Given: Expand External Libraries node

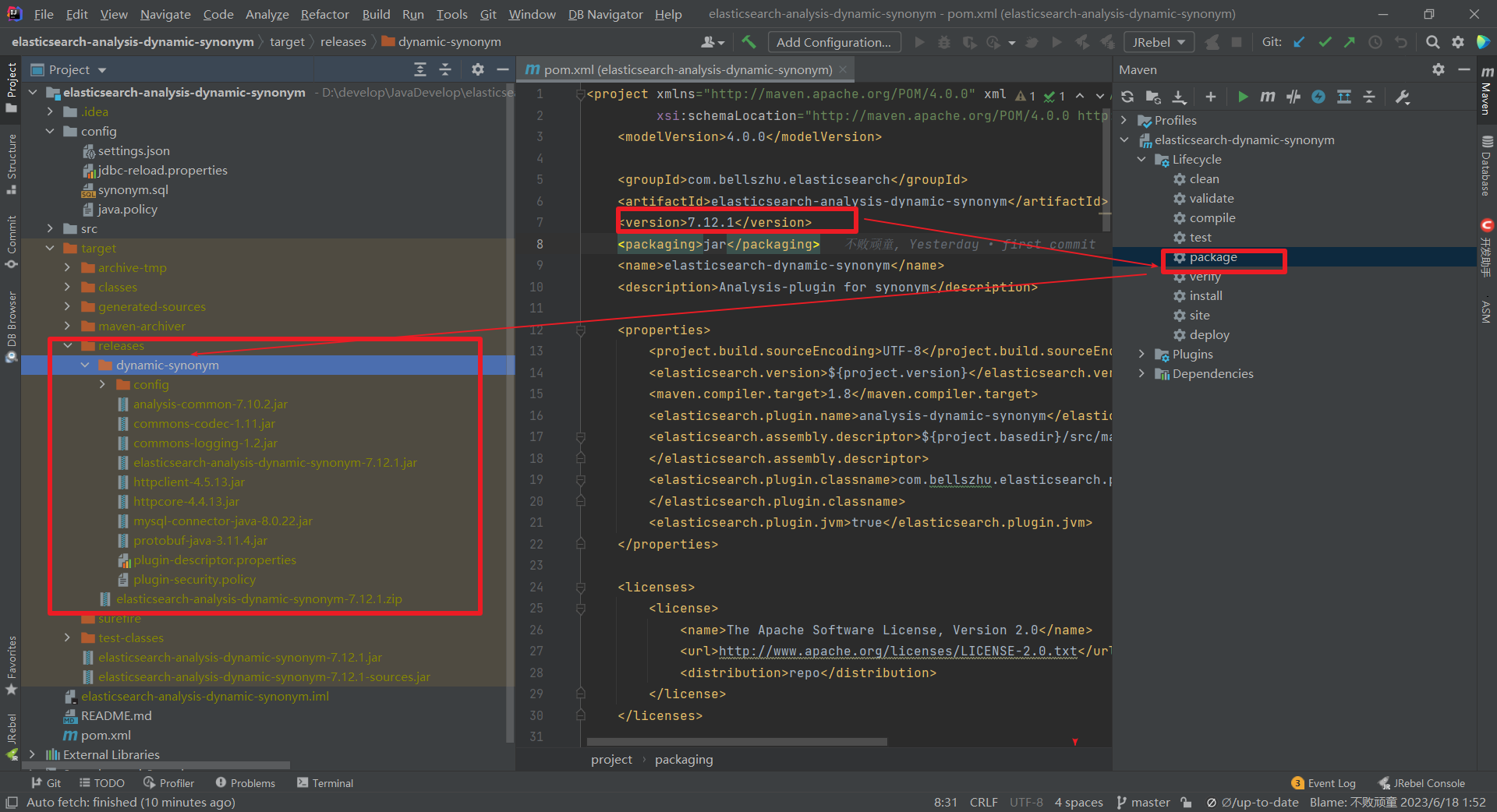Looking at the screenshot, I should pyautogui.click(x=32, y=754).
